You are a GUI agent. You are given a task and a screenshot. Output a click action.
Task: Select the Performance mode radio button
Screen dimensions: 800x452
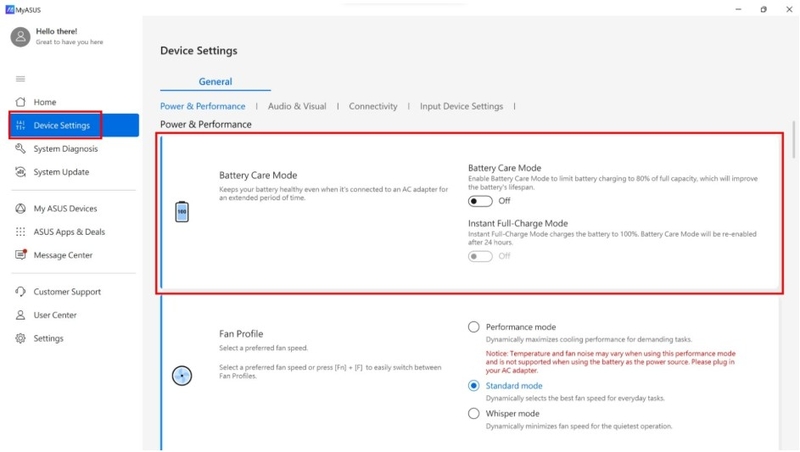tap(473, 327)
